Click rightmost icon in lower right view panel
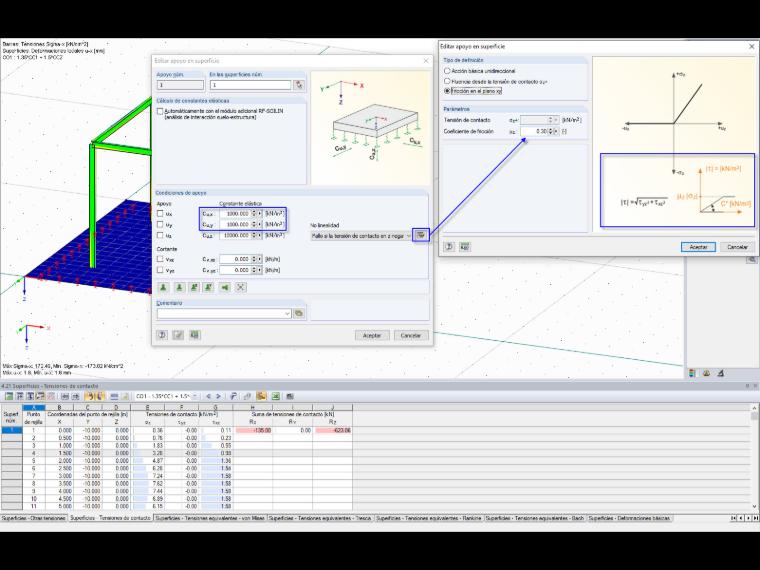This screenshot has width=760, height=570. click(x=721, y=373)
